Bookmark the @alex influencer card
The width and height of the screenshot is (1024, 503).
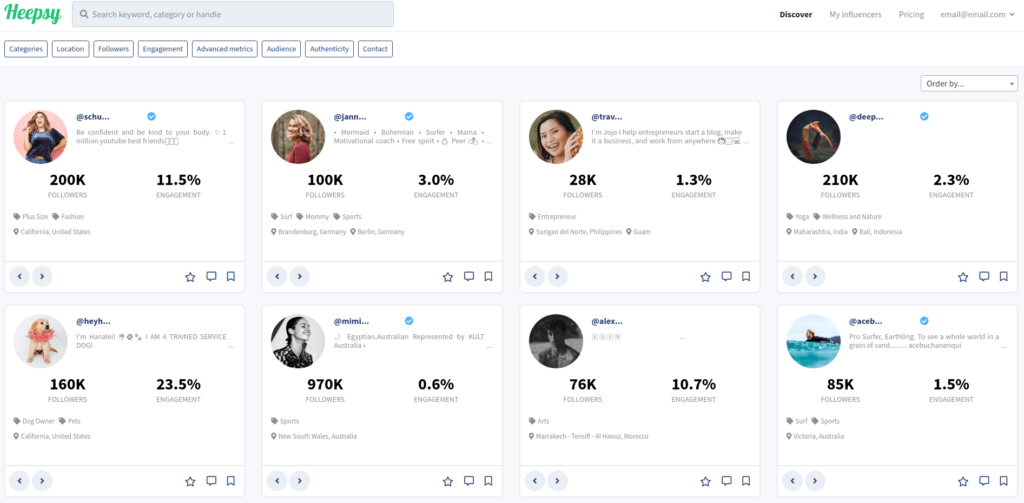(x=746, y=481)
